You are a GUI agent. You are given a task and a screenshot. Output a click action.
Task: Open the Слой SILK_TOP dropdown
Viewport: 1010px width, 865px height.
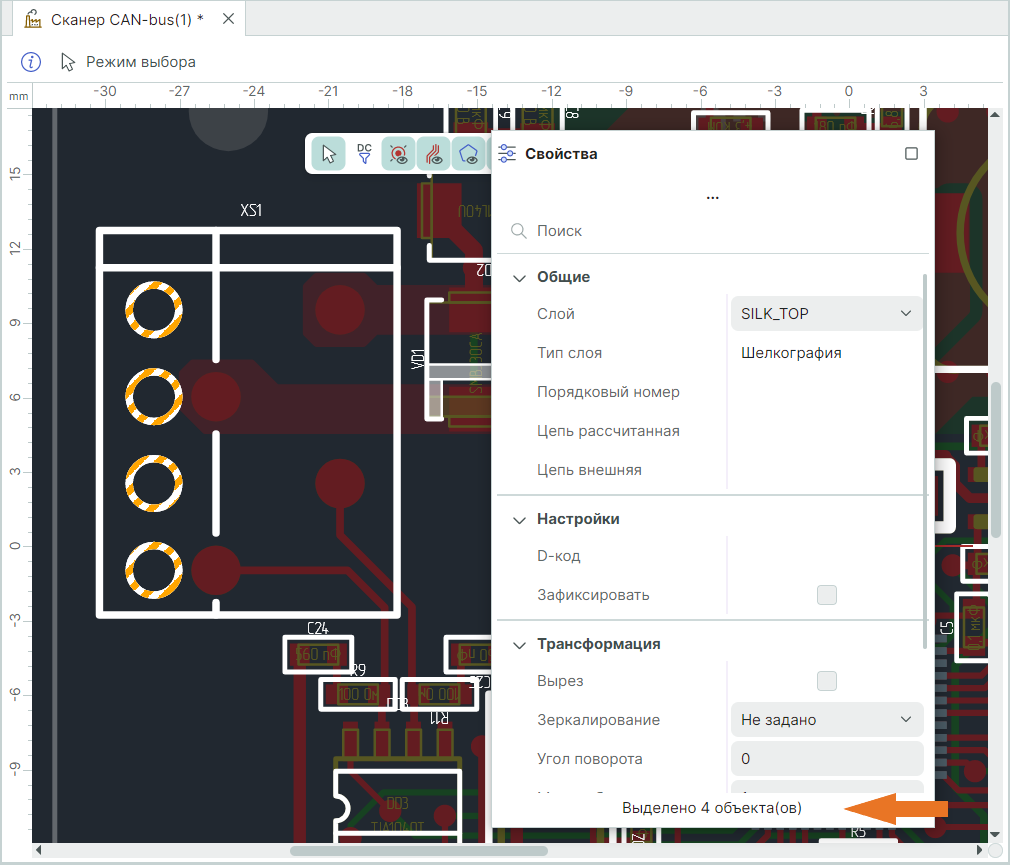coord(826,313)
